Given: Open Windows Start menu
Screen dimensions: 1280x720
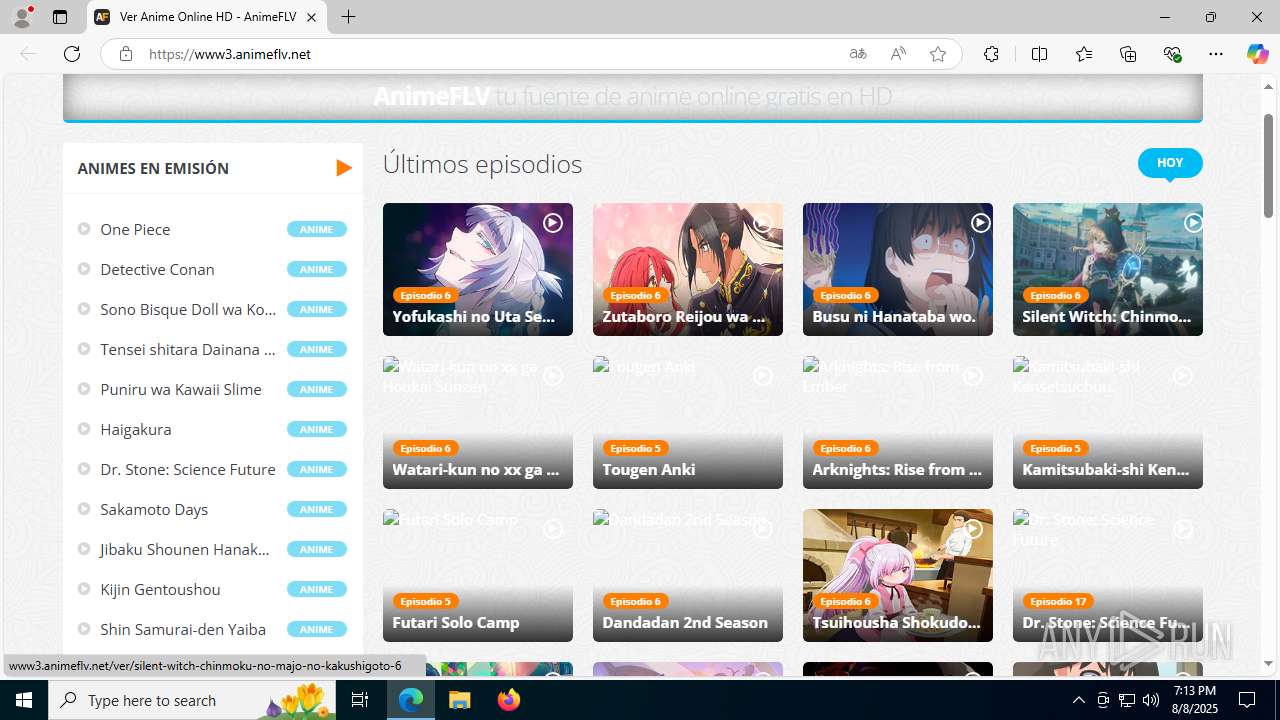Looking at the screenshot, I should [24, 700].
